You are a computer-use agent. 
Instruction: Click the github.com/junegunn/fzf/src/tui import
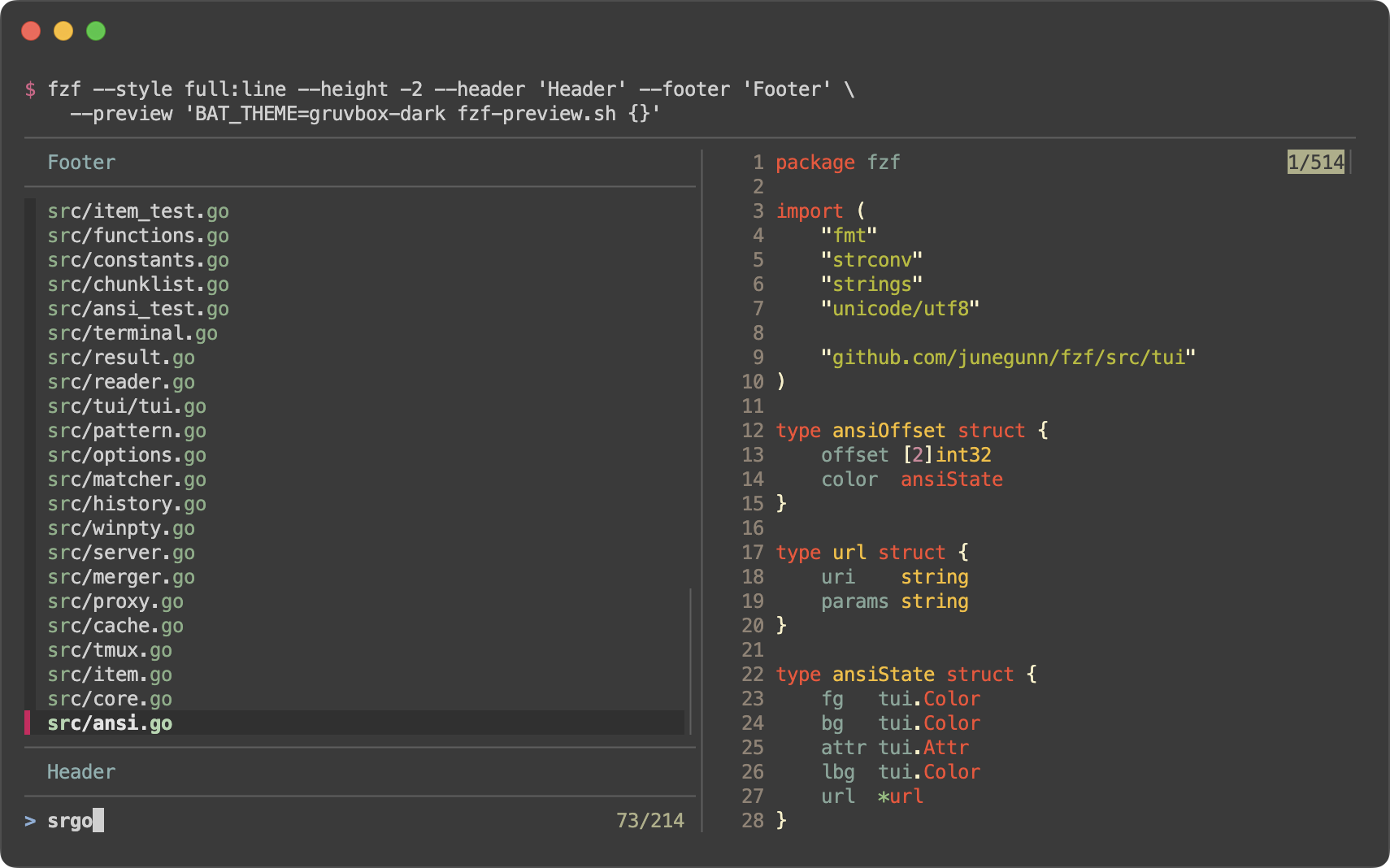tap(1009, 358)
